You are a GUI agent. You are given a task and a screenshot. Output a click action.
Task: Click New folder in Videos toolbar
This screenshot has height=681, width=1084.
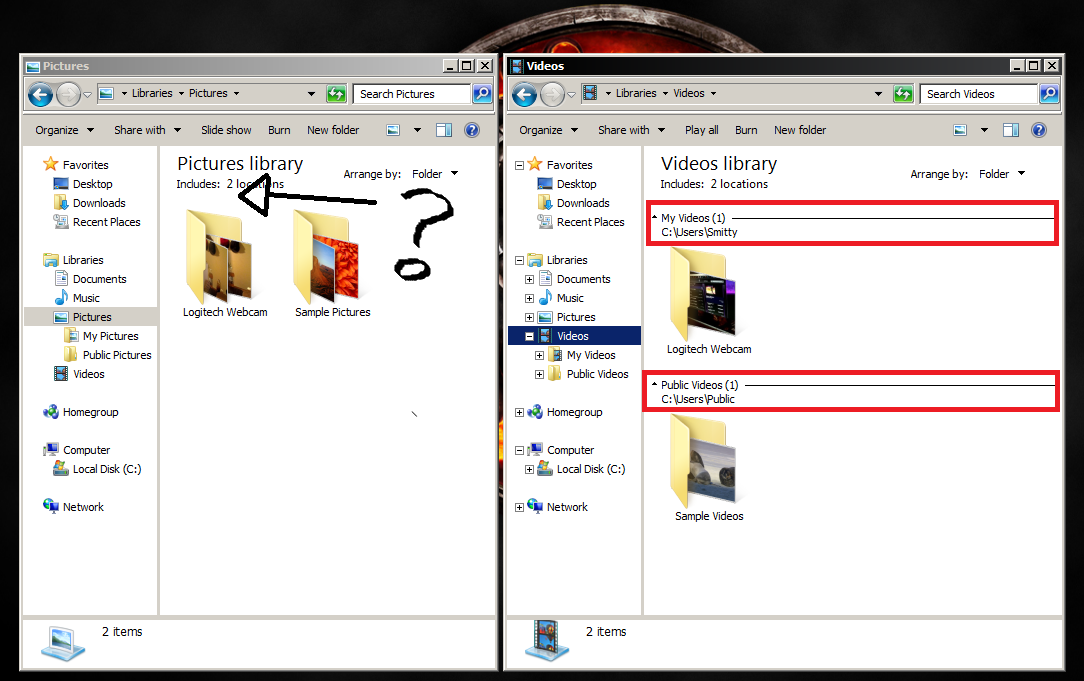click(x=800, y=130)
